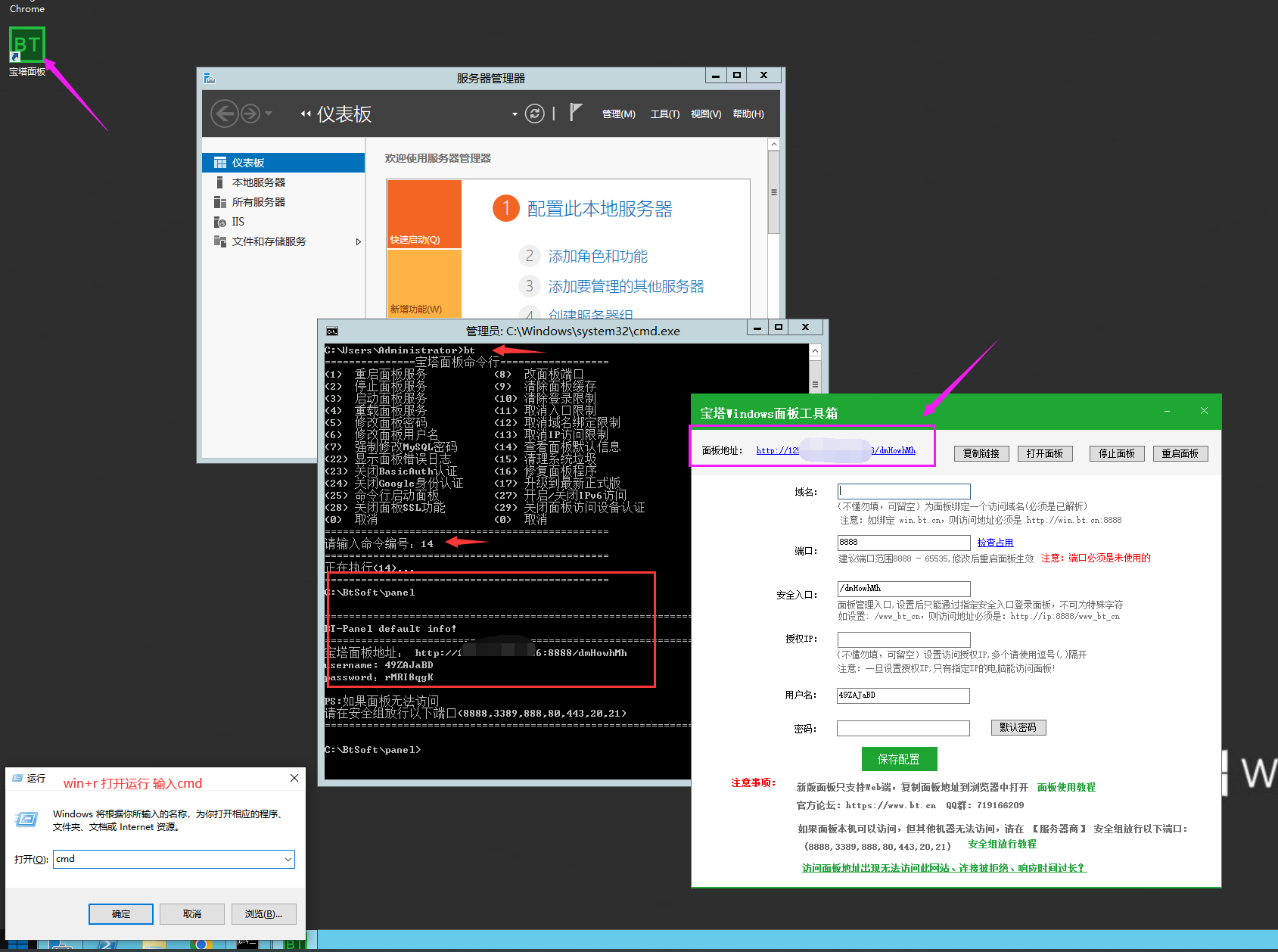This screenshot has height=952, width=1278.
Task: Click the 运行 dialog title icon
Action: pyautogui.click(x=17, y=778)
